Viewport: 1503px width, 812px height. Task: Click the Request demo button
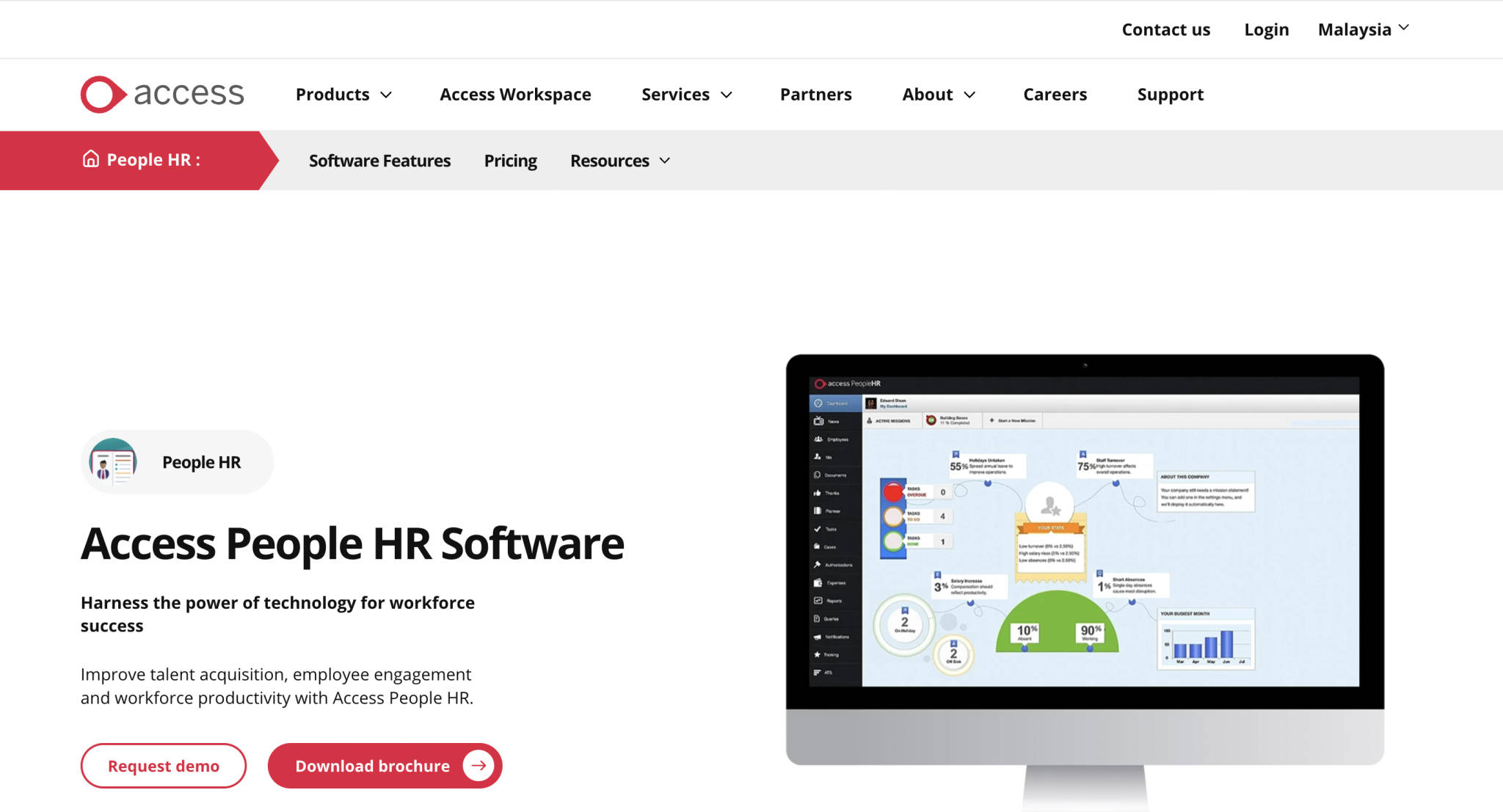(x=164, y=766)
